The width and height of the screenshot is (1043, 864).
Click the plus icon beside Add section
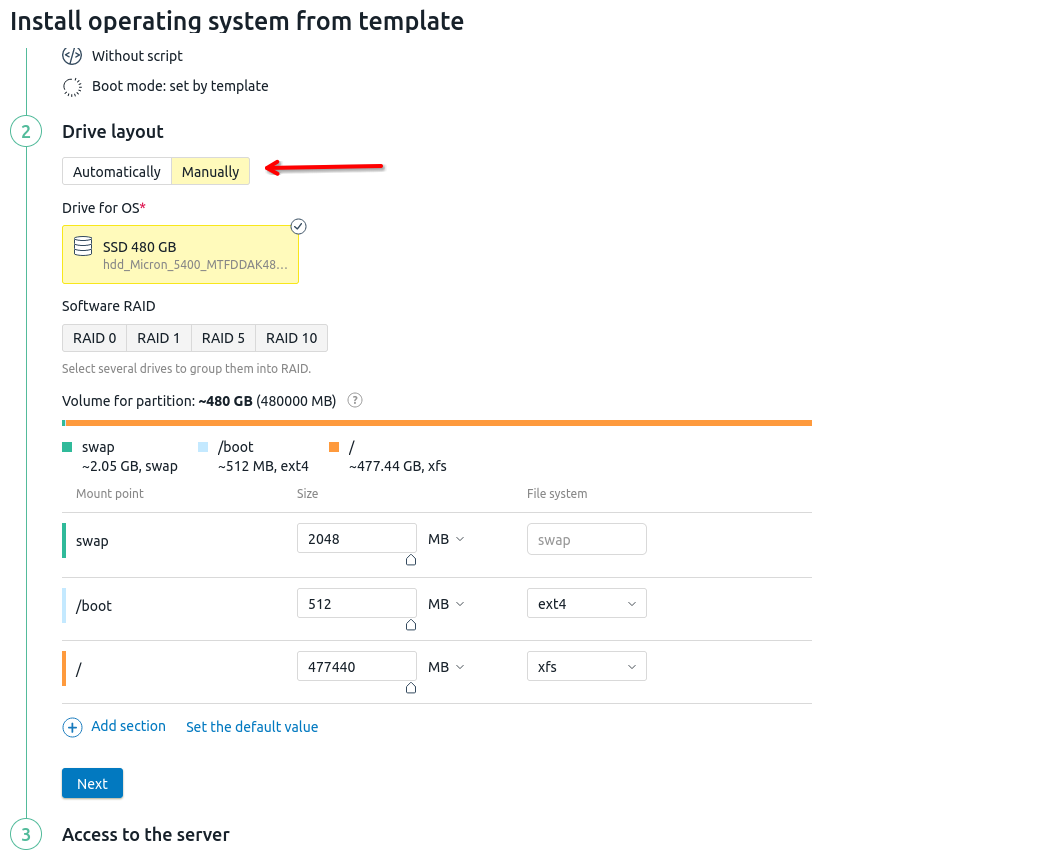(x=72, y=727)
